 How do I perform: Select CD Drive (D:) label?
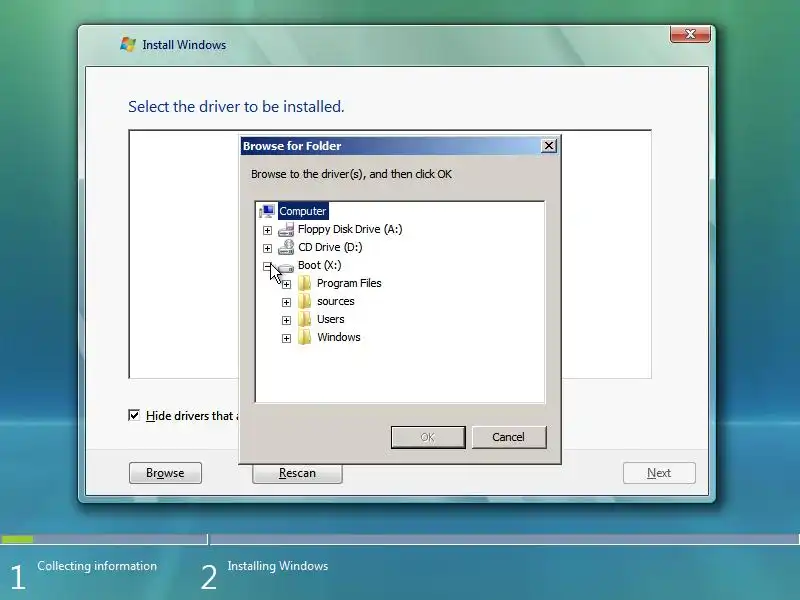click(330, 247)
